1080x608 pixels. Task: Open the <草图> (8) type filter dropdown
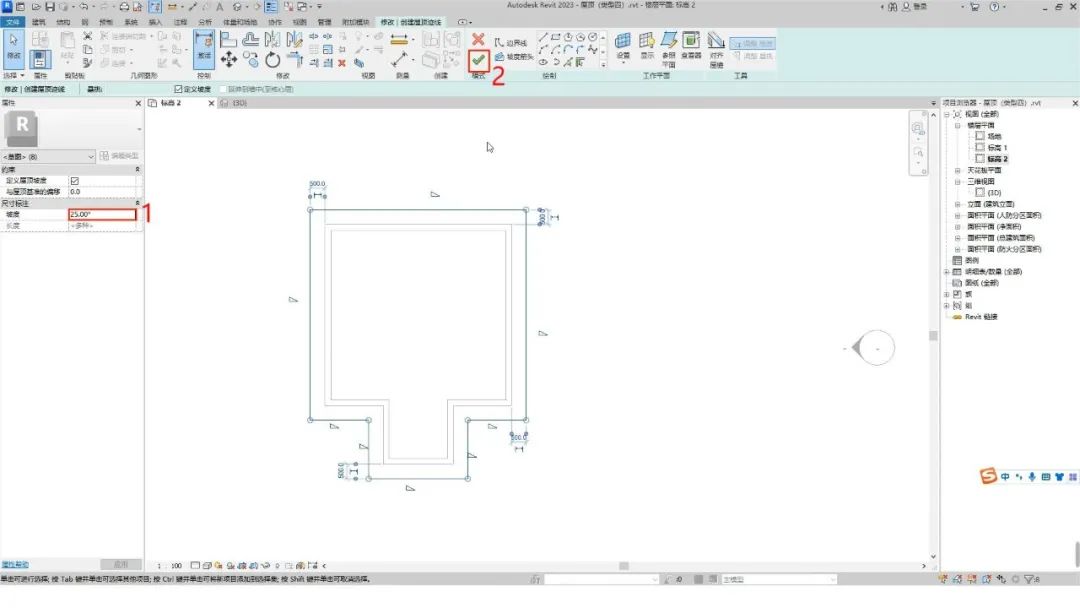pos(91,157)
